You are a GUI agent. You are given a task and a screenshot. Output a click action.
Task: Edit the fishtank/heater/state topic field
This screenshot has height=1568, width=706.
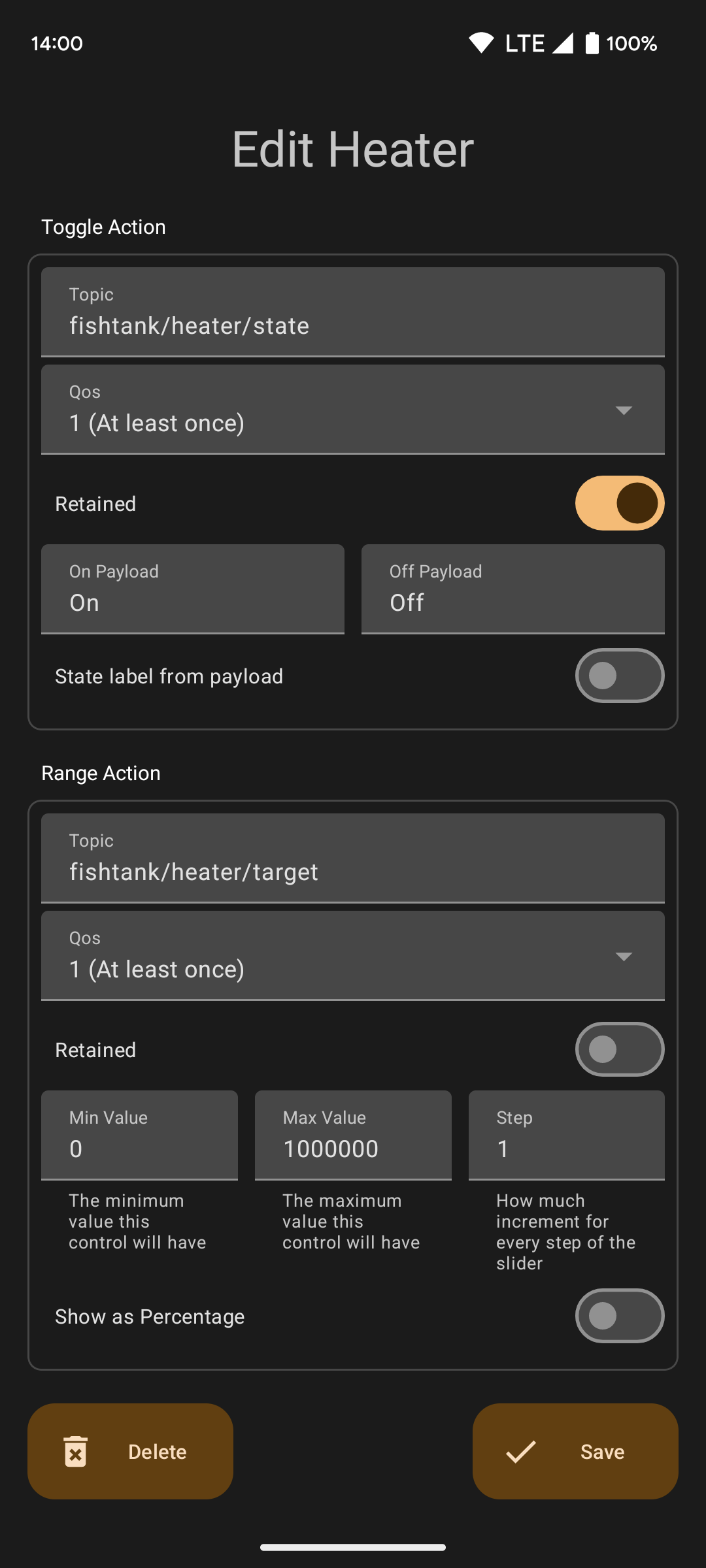353,312
